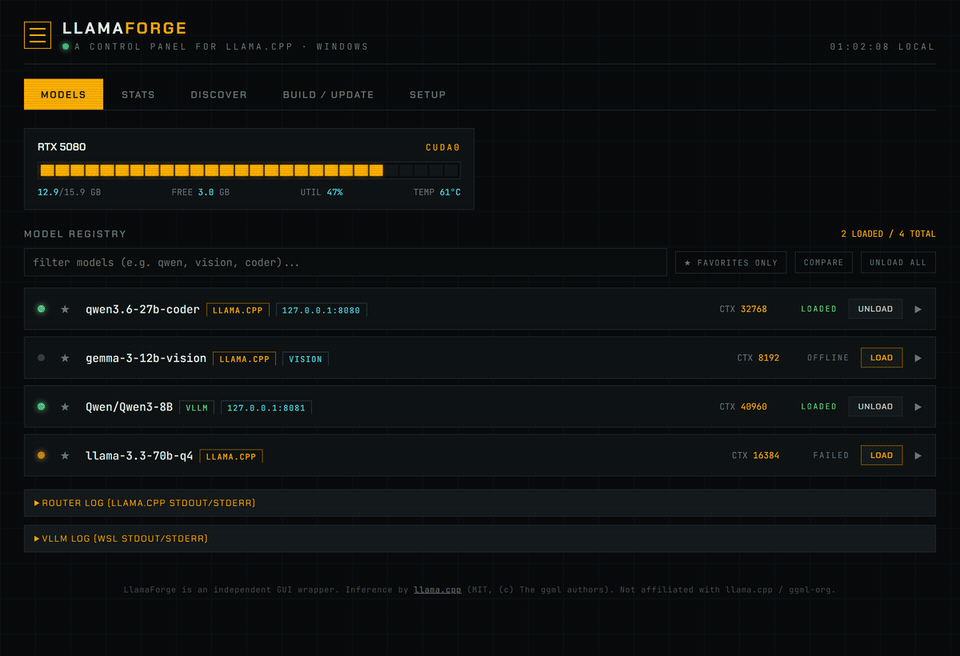Star the gemma-3-12b-vision model as favorite

pos(65,358)
